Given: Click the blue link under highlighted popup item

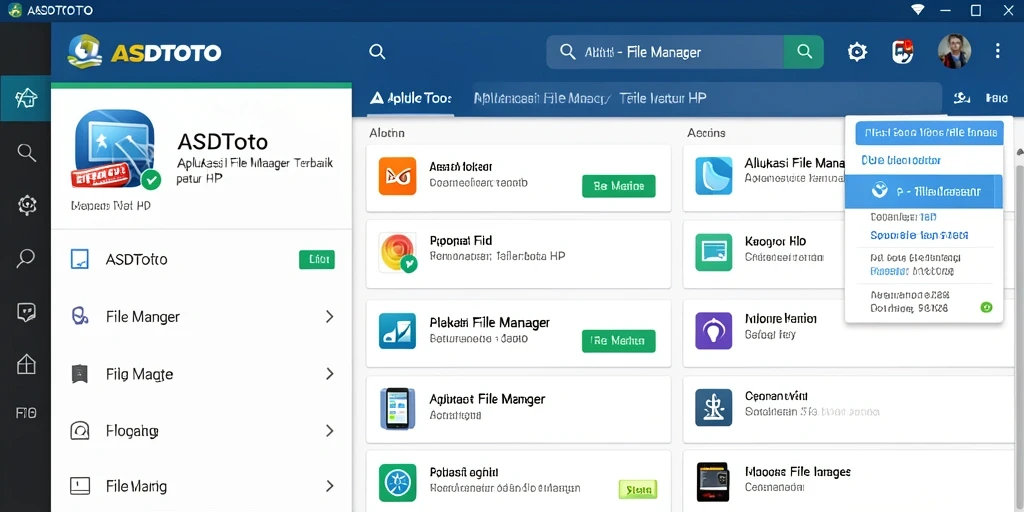Looking at the screenshot, I should click(x=919, y=235).
